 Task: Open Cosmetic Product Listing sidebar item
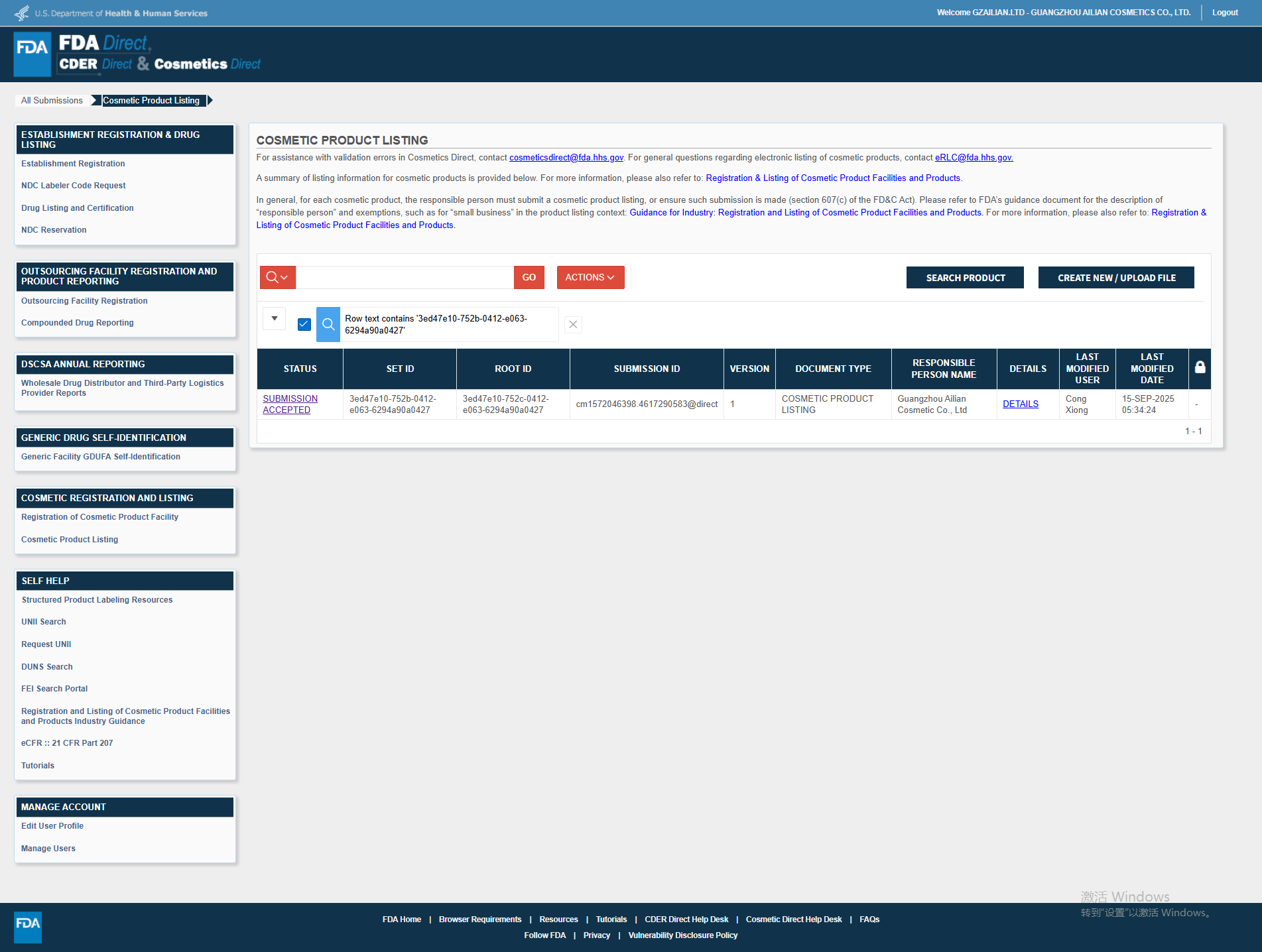point(70,539)
